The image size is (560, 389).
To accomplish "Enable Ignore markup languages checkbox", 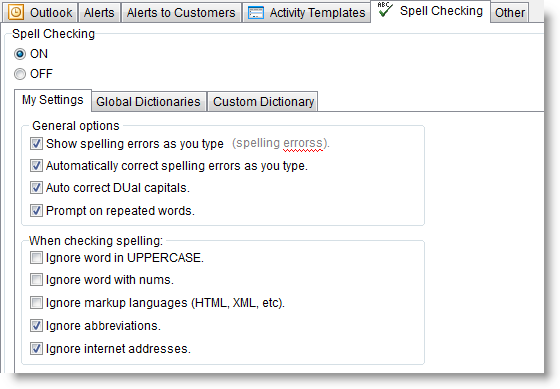I will coord(36,303).
